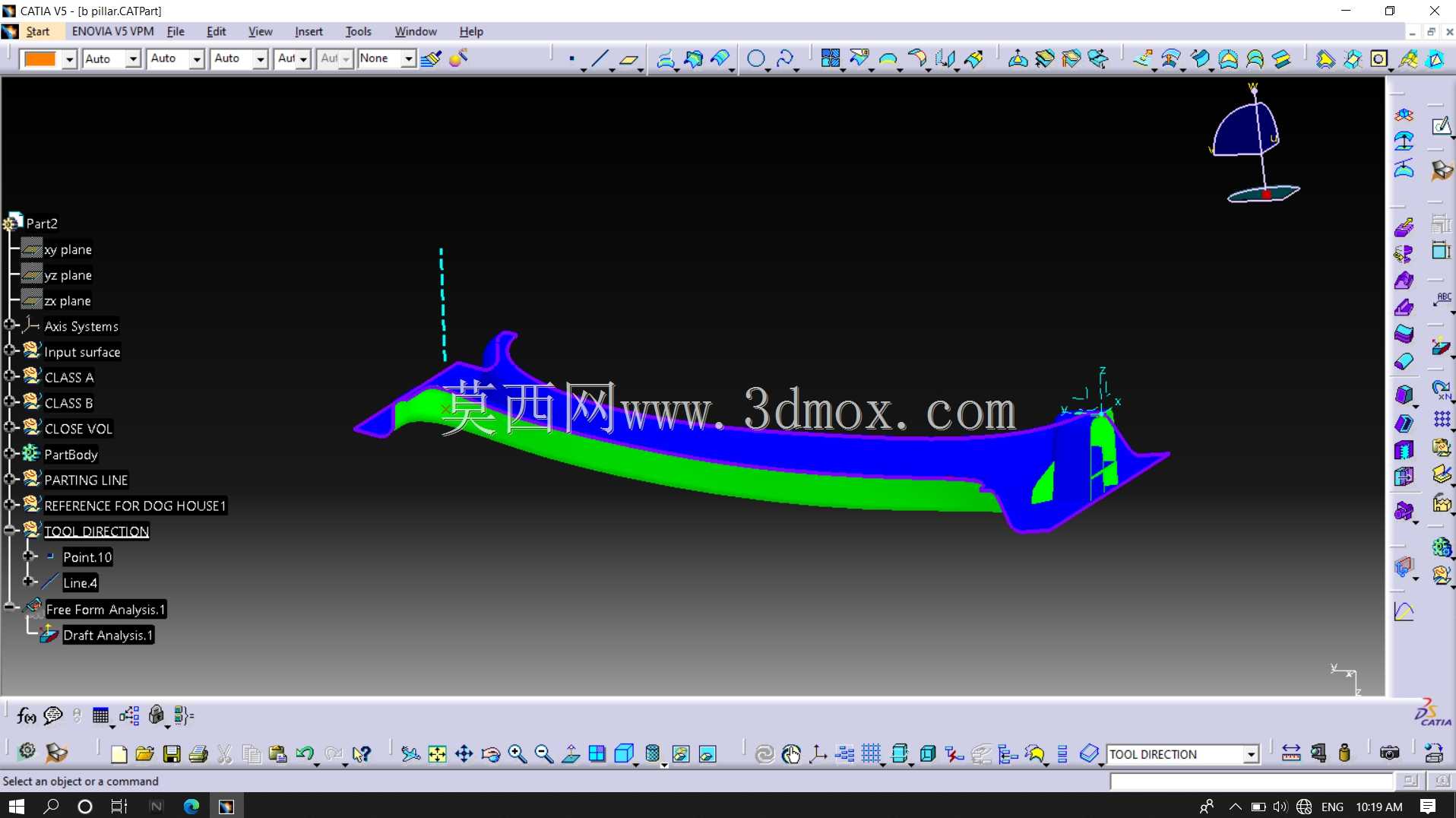Toggle Swap visible space icon
This screenshot has width=1456, height=818.
(707, 753)
